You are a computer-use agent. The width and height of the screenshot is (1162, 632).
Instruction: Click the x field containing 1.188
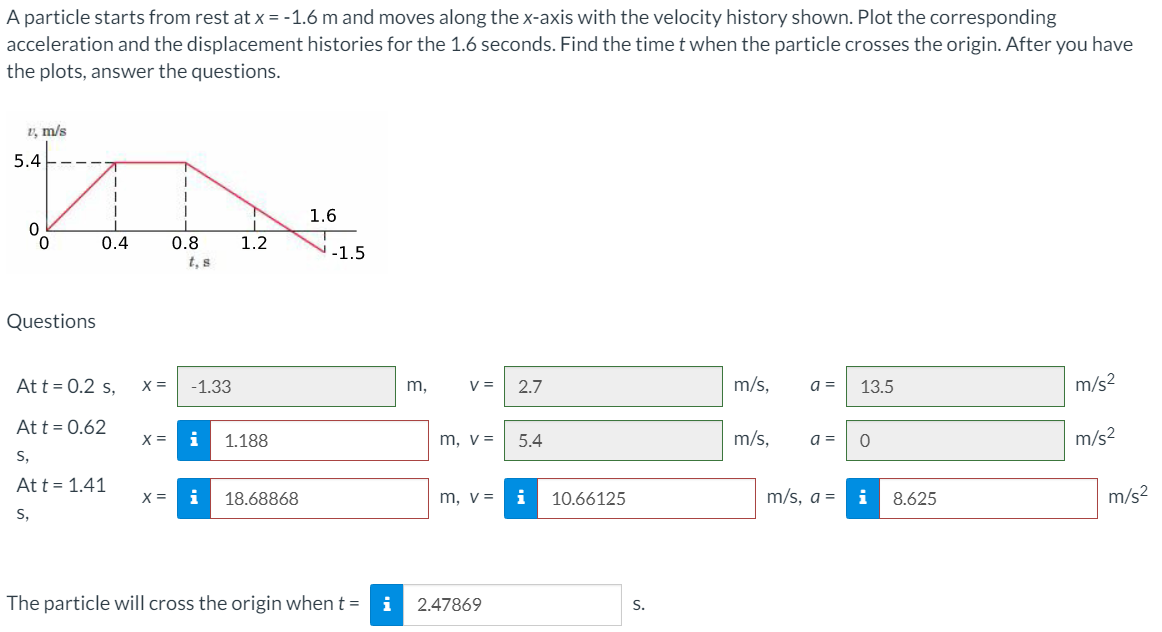point(320,441)
